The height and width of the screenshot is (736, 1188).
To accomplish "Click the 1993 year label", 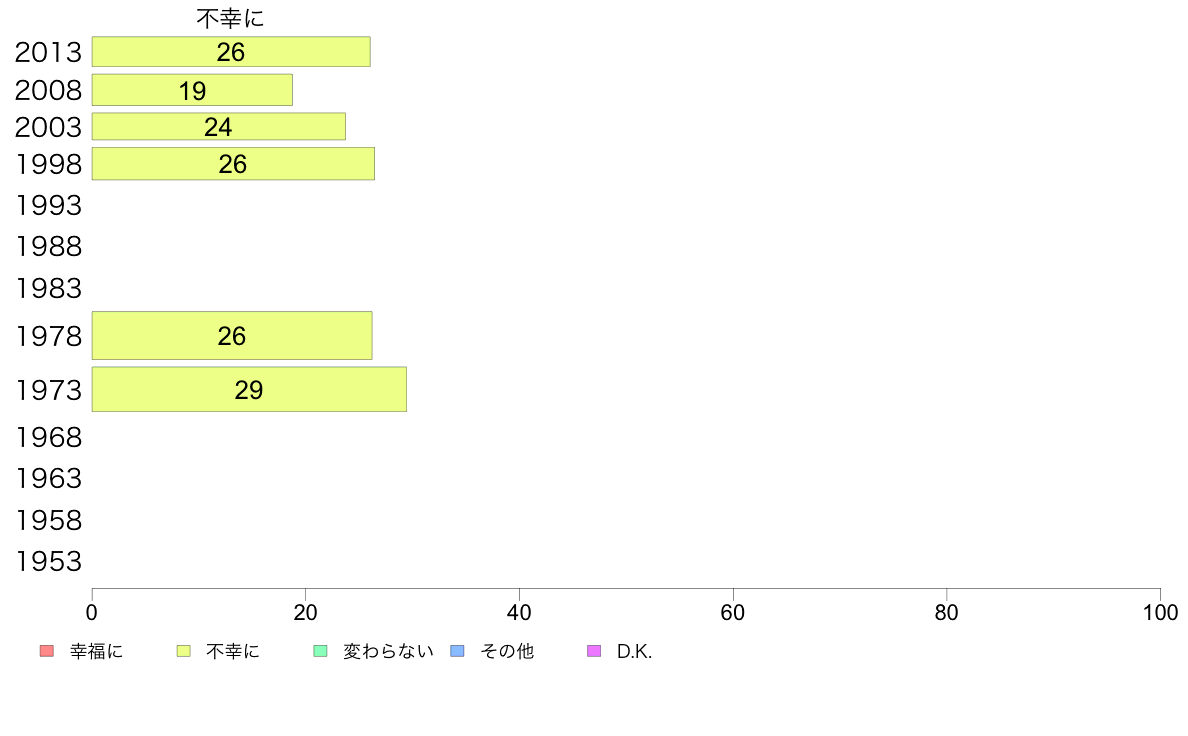I will coord(48,205).
